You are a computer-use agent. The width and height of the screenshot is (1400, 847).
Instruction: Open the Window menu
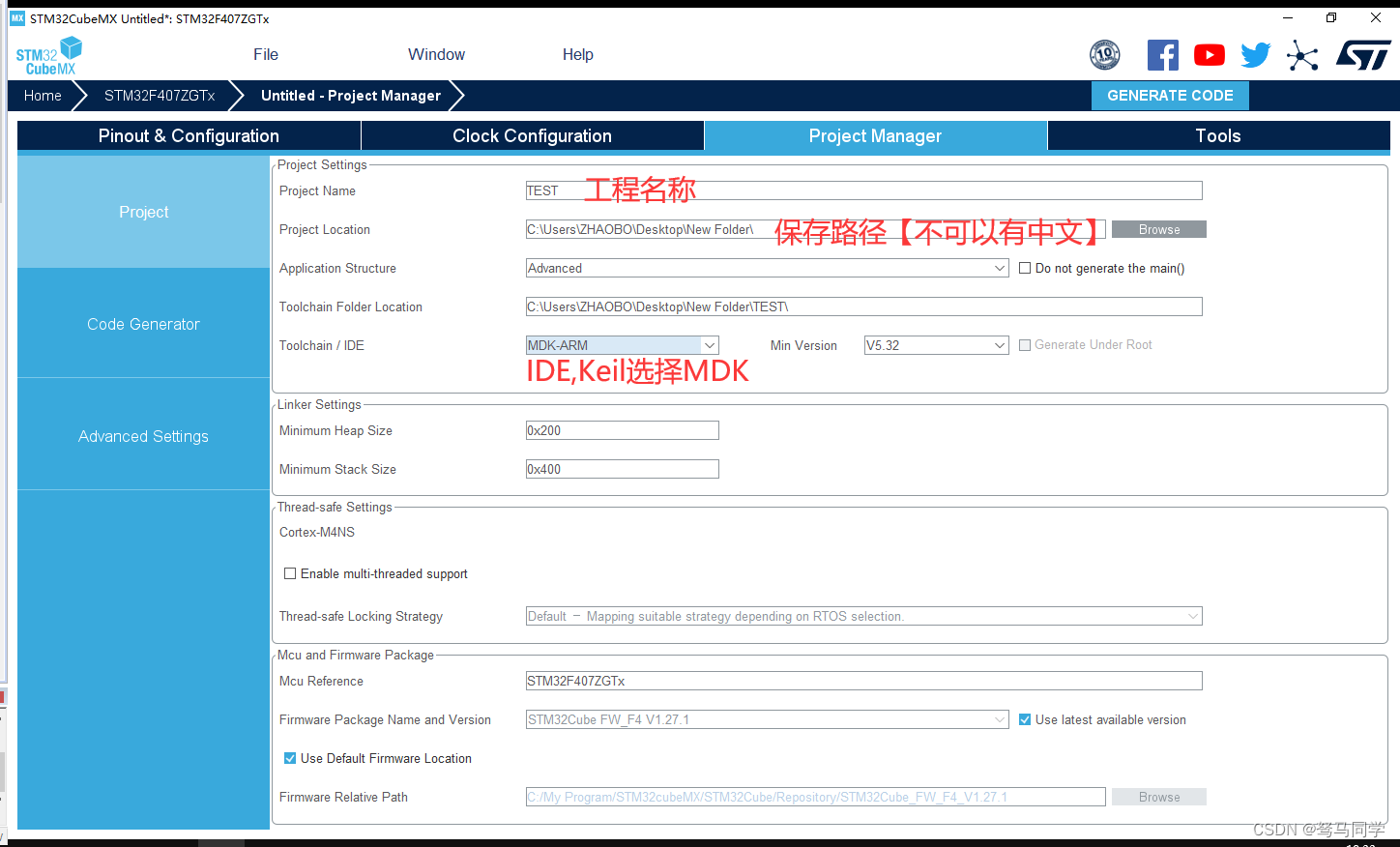coord(436,55)
